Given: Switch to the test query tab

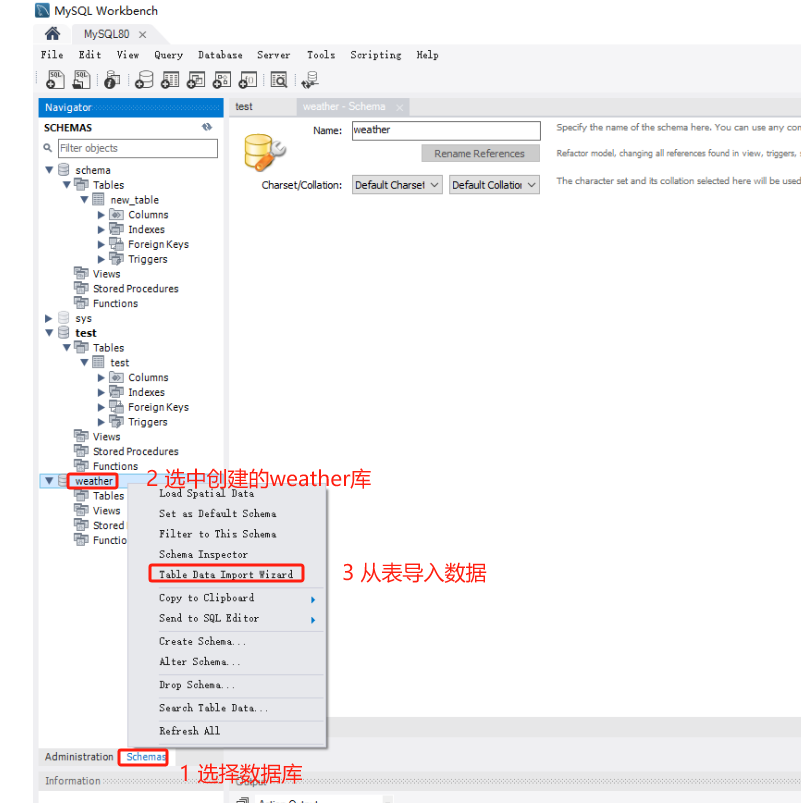Looking at the screenshot, I should click(x=244, y=107).
